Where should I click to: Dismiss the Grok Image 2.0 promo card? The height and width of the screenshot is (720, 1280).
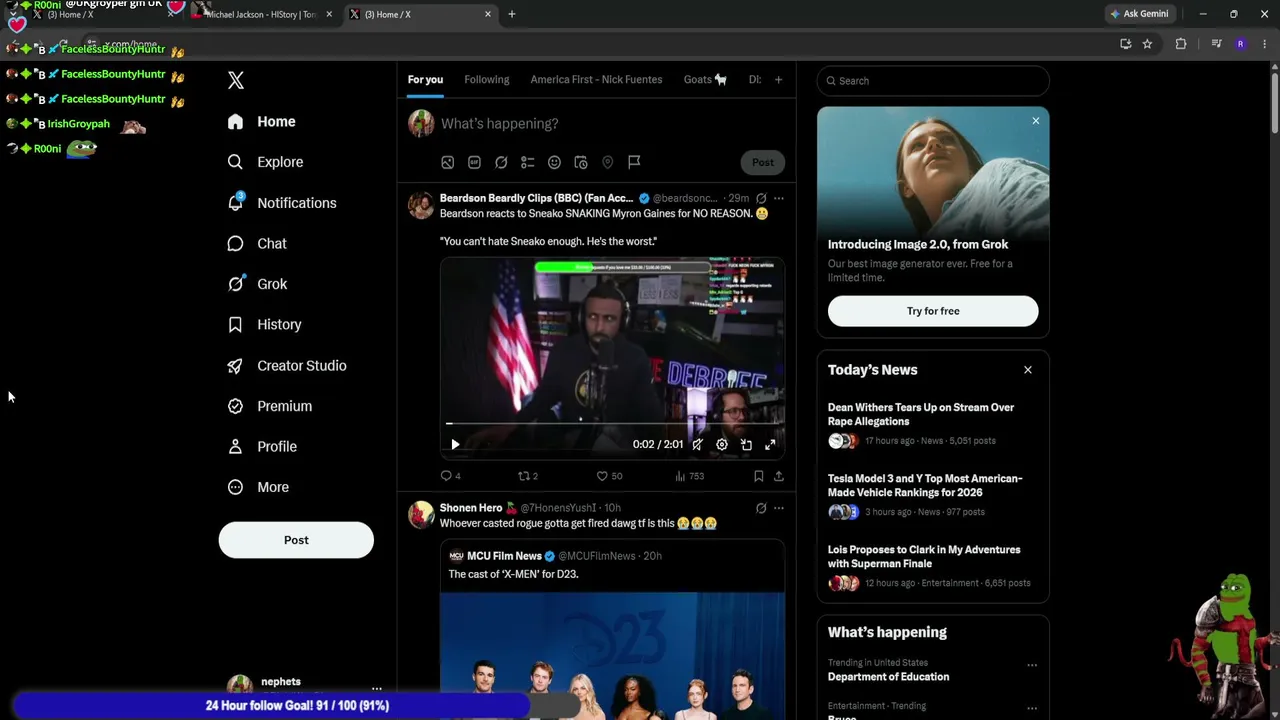[1036, 121]
